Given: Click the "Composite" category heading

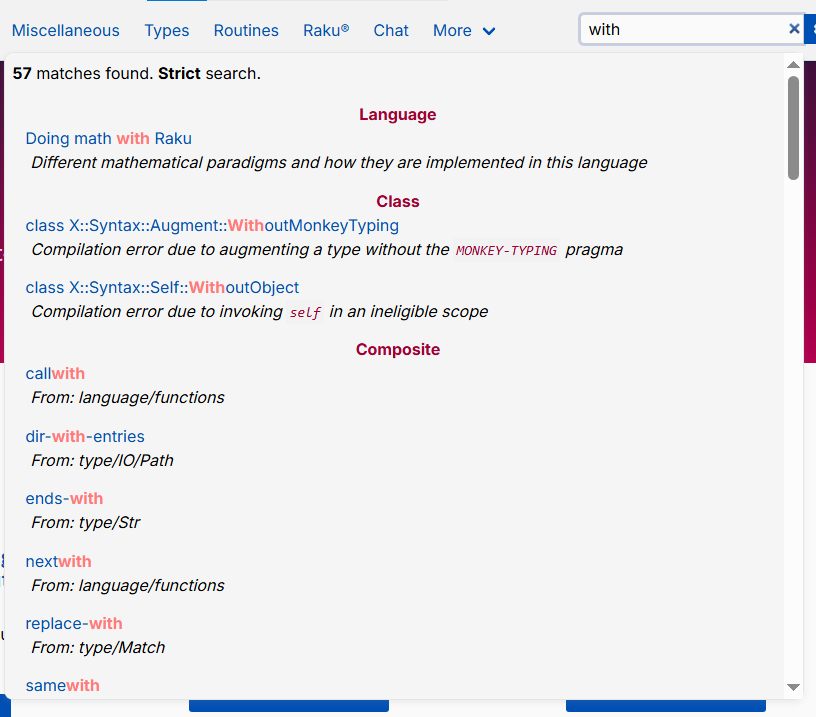Looking at the screenshot, I should coord(398,349).
